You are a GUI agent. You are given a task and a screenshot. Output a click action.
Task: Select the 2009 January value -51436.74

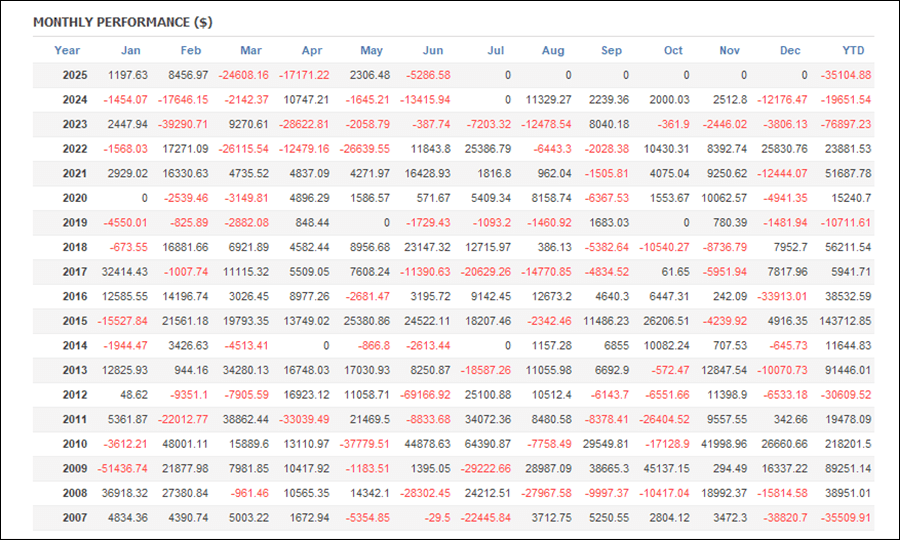click(122, 469)
